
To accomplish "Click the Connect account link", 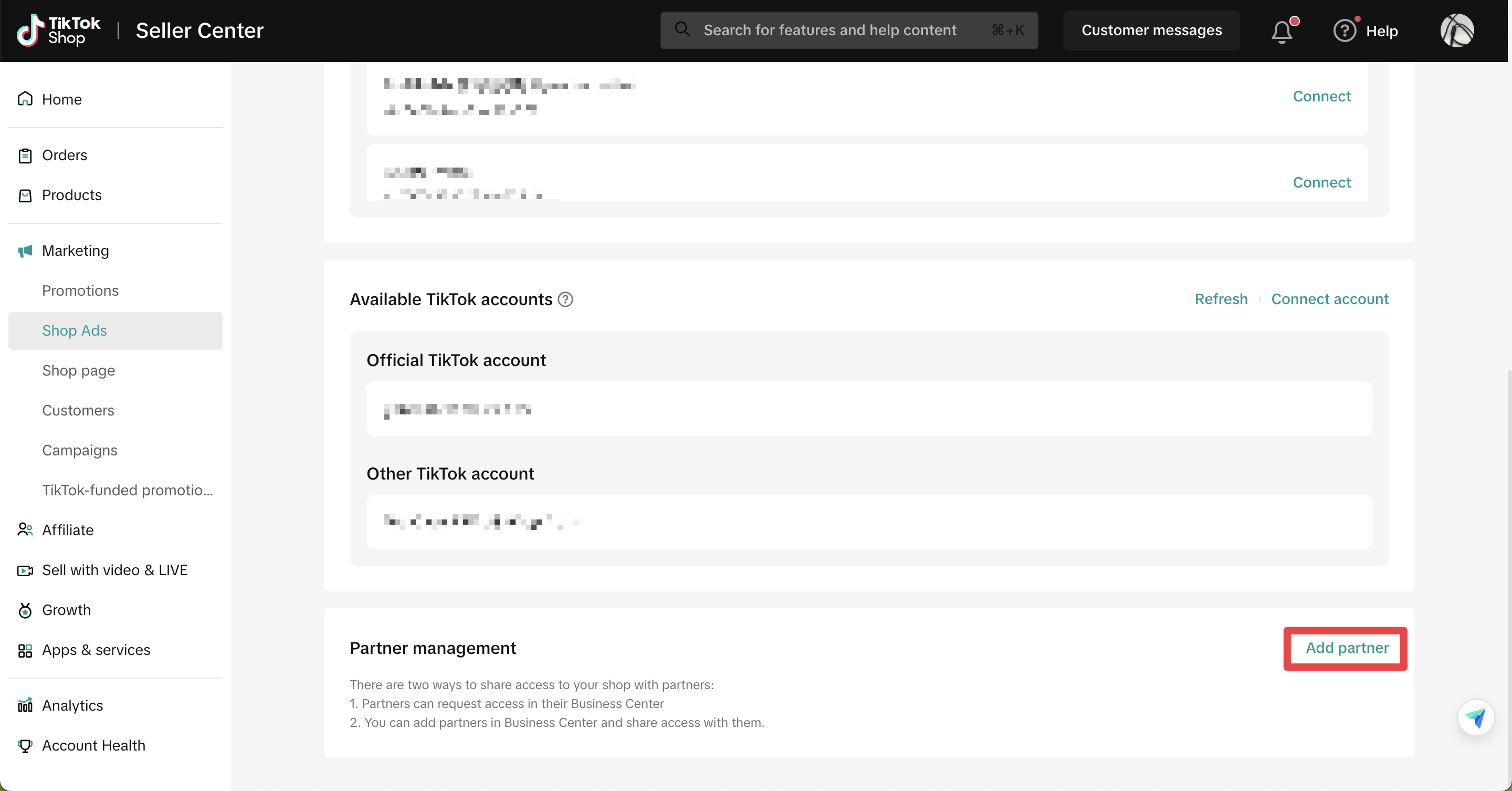I will (x=1329, y=299).
